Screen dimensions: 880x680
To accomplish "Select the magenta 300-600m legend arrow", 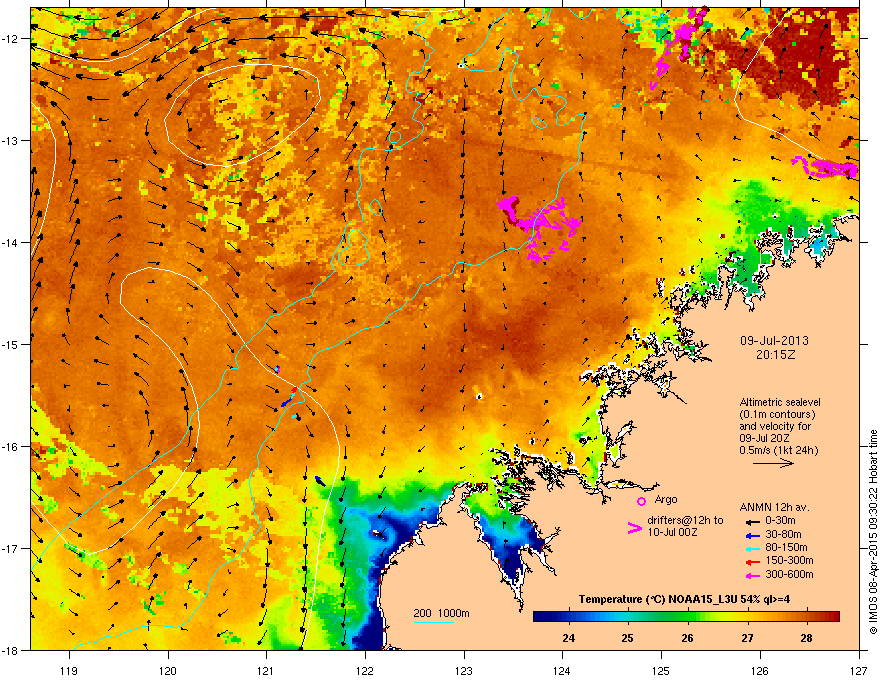I will click(752, 575).
